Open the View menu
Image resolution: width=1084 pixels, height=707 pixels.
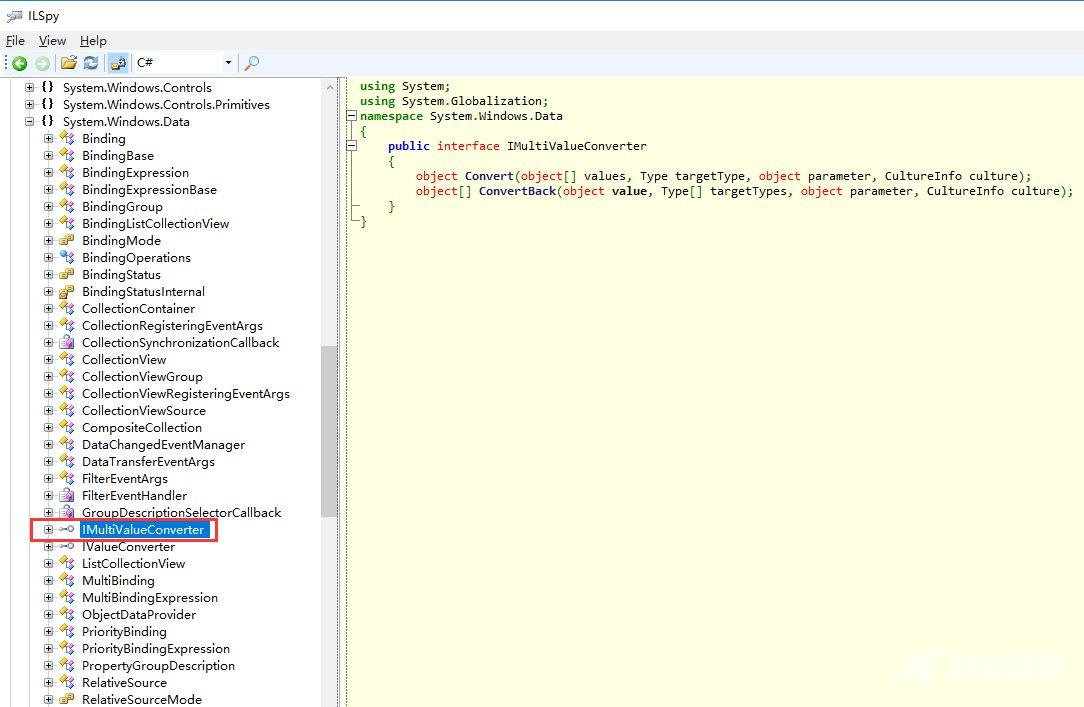click(52, 41)
